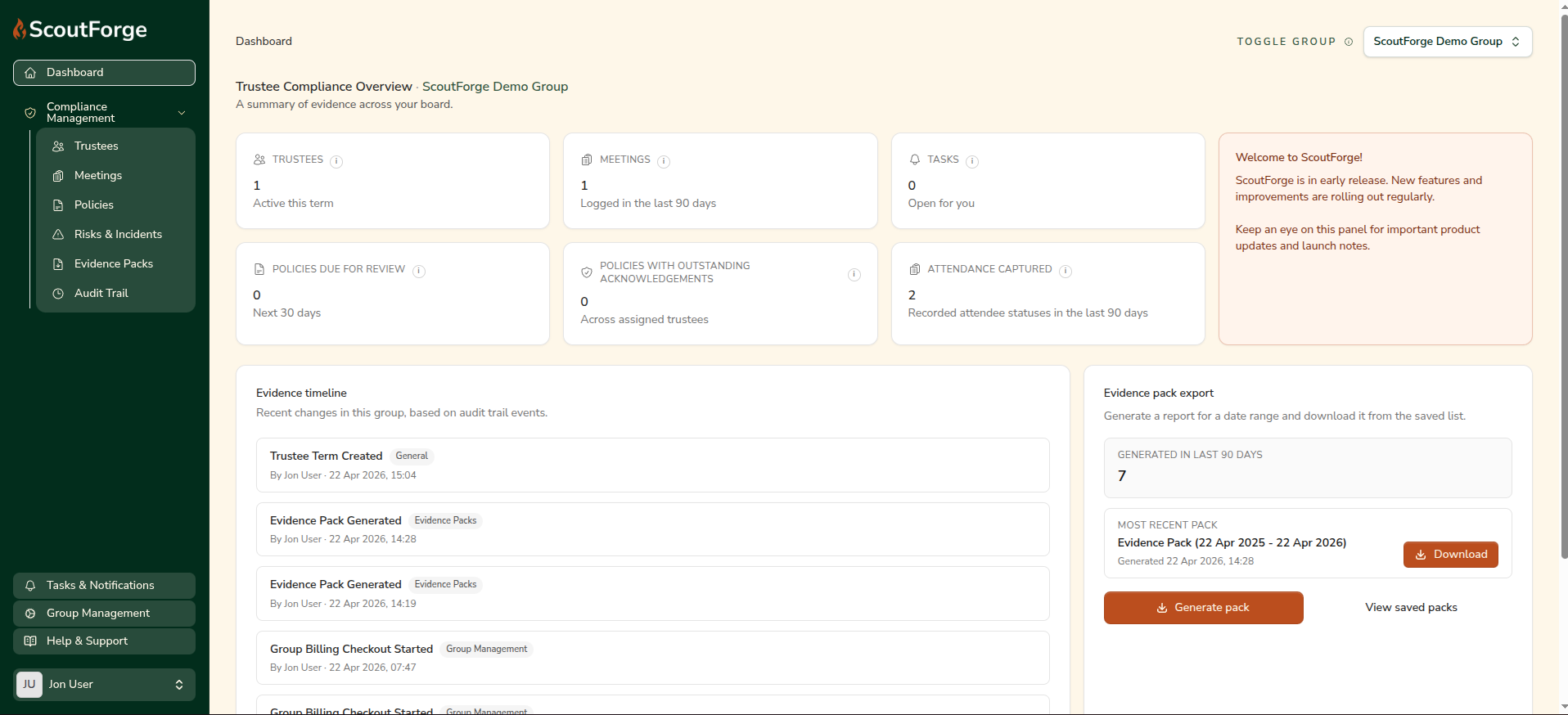Open Policies in the sidebar
The width and height of the screenshot is (1568, 715).
pos(115,205)
